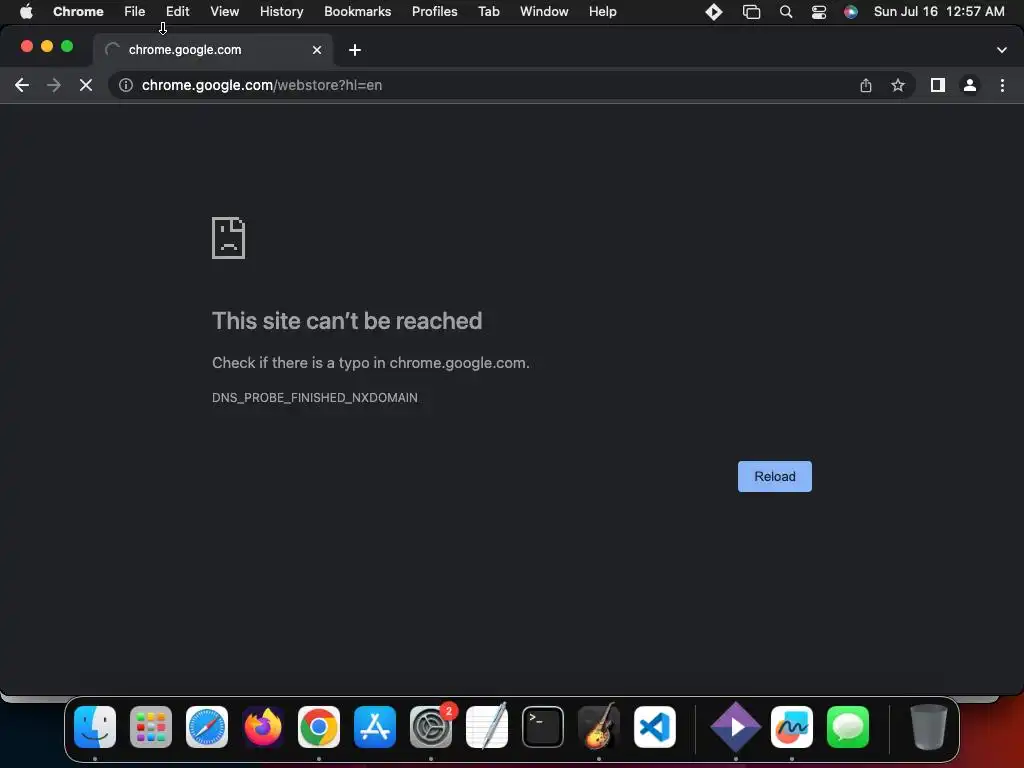Click the DNS_PROBE_FINISHED_NXDOMAIN error code

click(315, 398)
